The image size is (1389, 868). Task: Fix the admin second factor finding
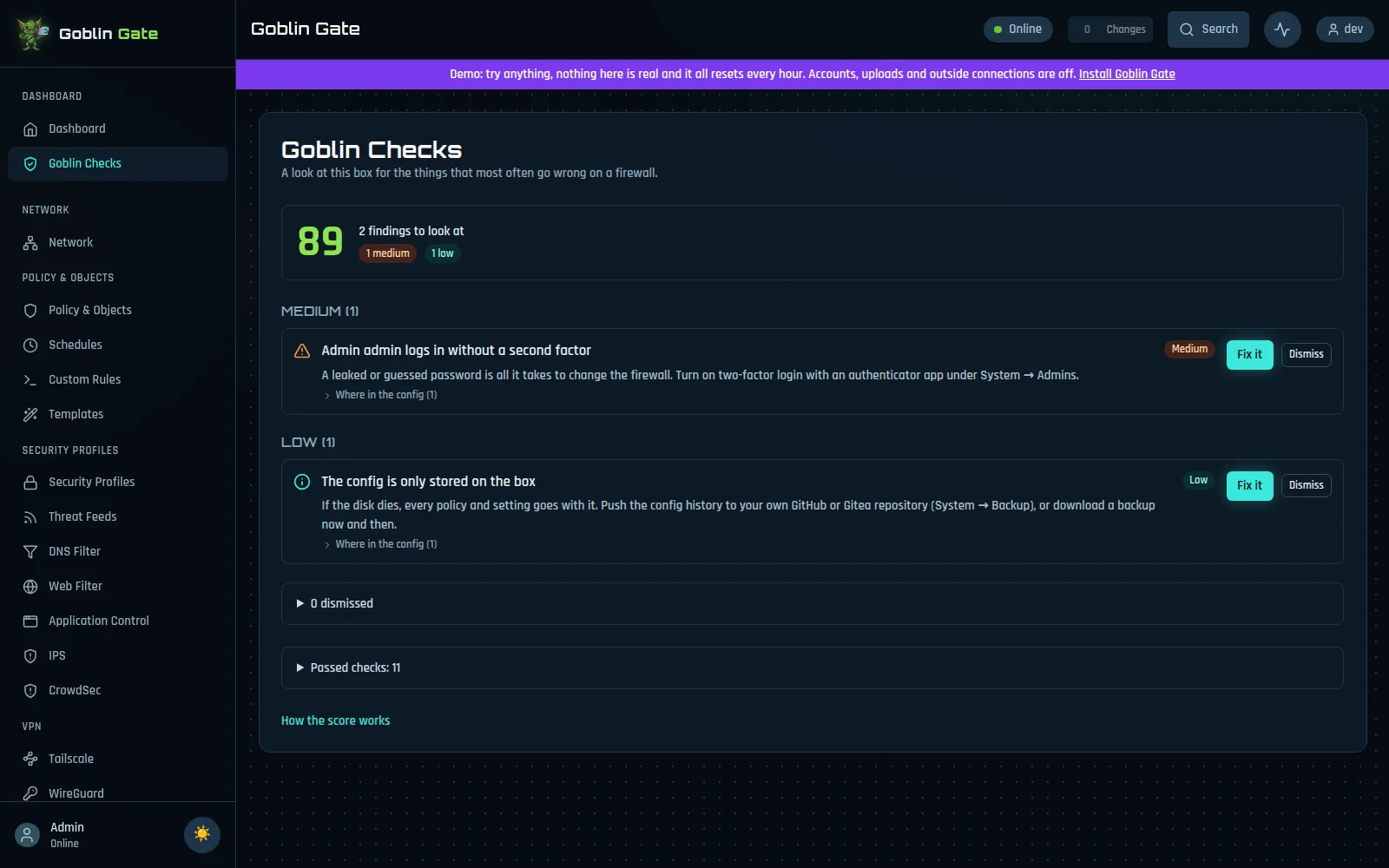coord(1249,355)
